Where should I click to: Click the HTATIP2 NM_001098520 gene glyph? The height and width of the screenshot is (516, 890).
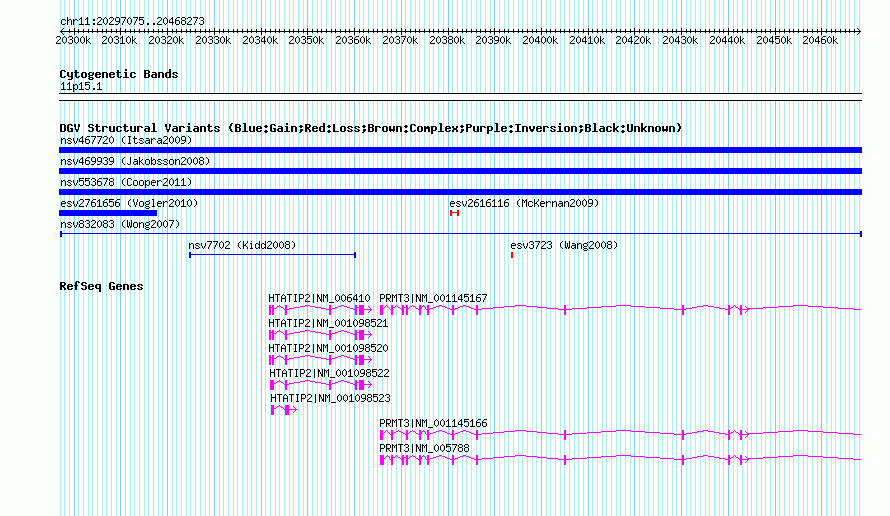pos(320,359)
